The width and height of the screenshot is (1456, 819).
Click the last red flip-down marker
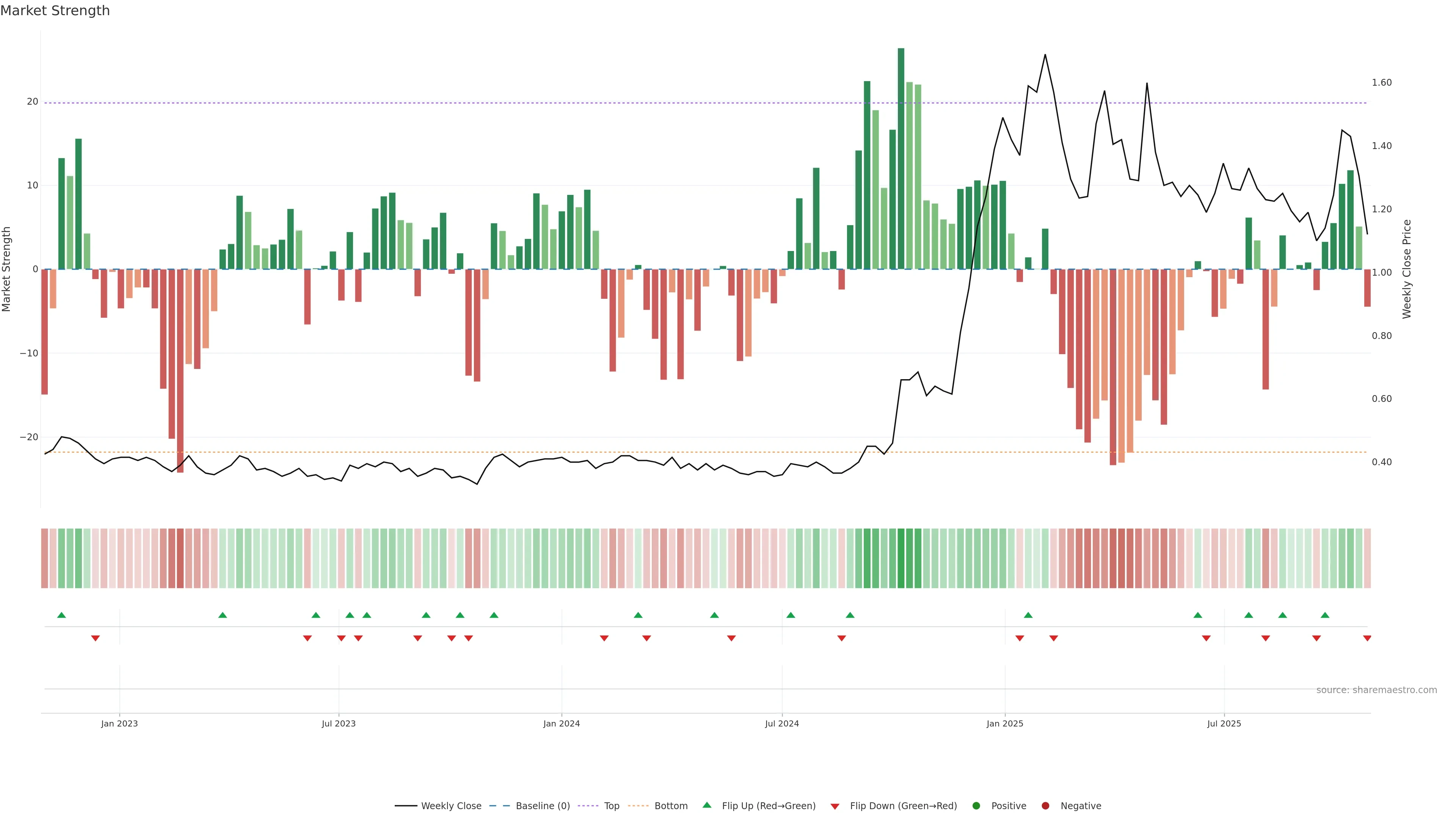[1367, 638]
